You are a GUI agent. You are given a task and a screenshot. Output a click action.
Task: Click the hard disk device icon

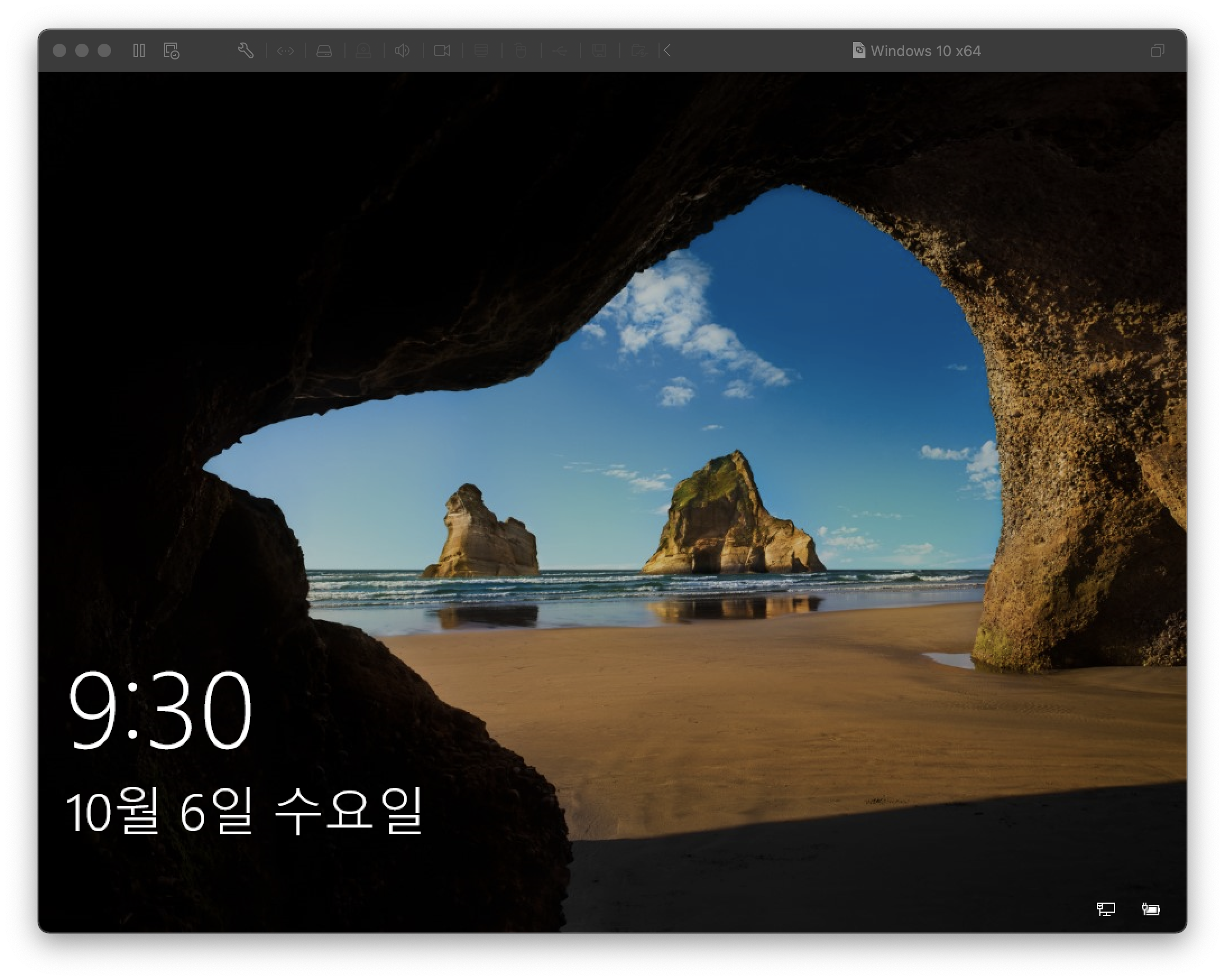pos(324,51)
